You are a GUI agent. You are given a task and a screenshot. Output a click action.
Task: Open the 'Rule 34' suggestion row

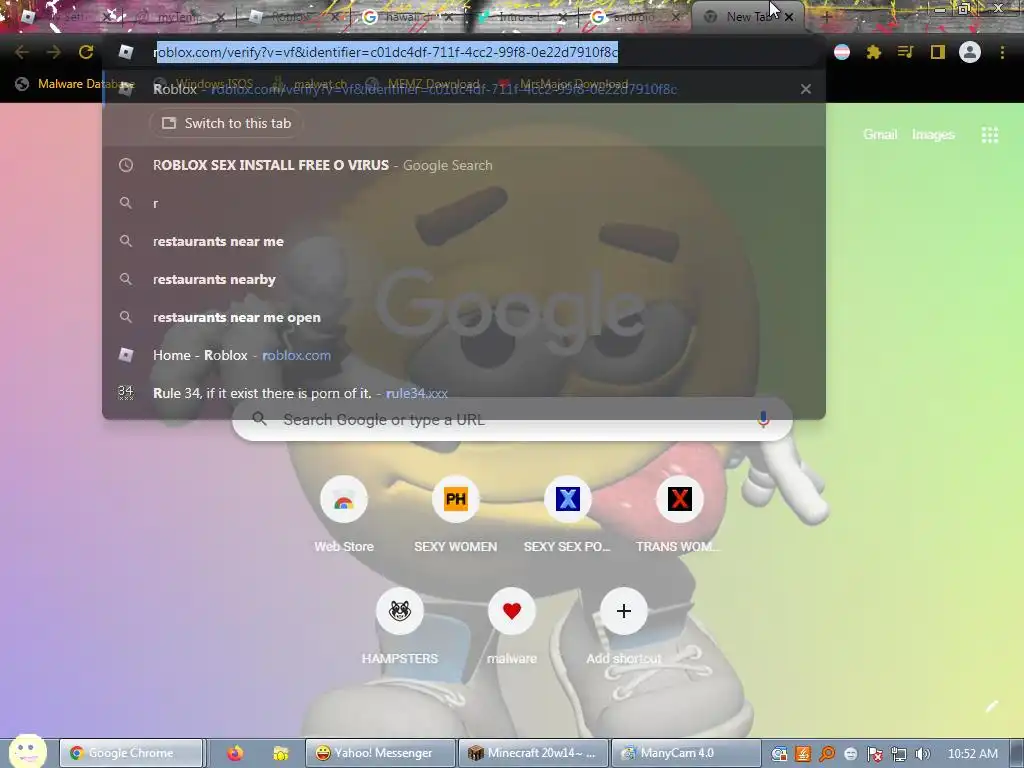tap(464, 393)
